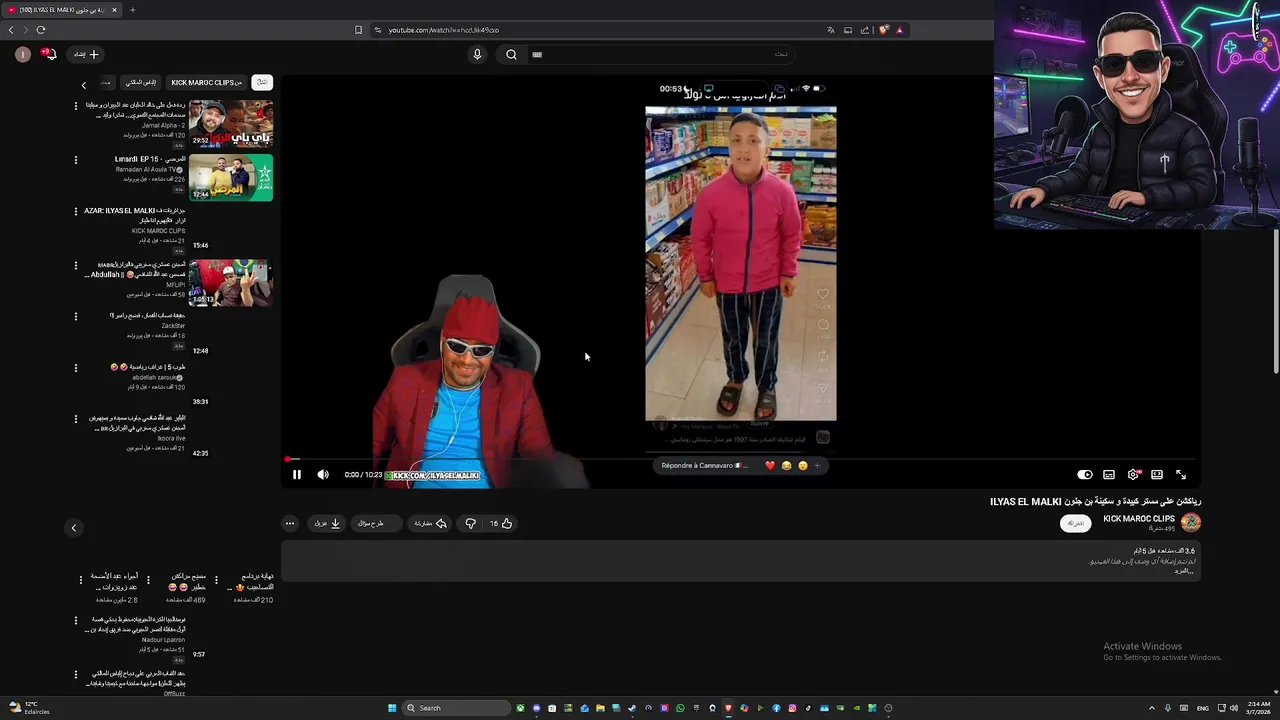Open the 1:05:13 suggested video thumbnail

[231, 283]
